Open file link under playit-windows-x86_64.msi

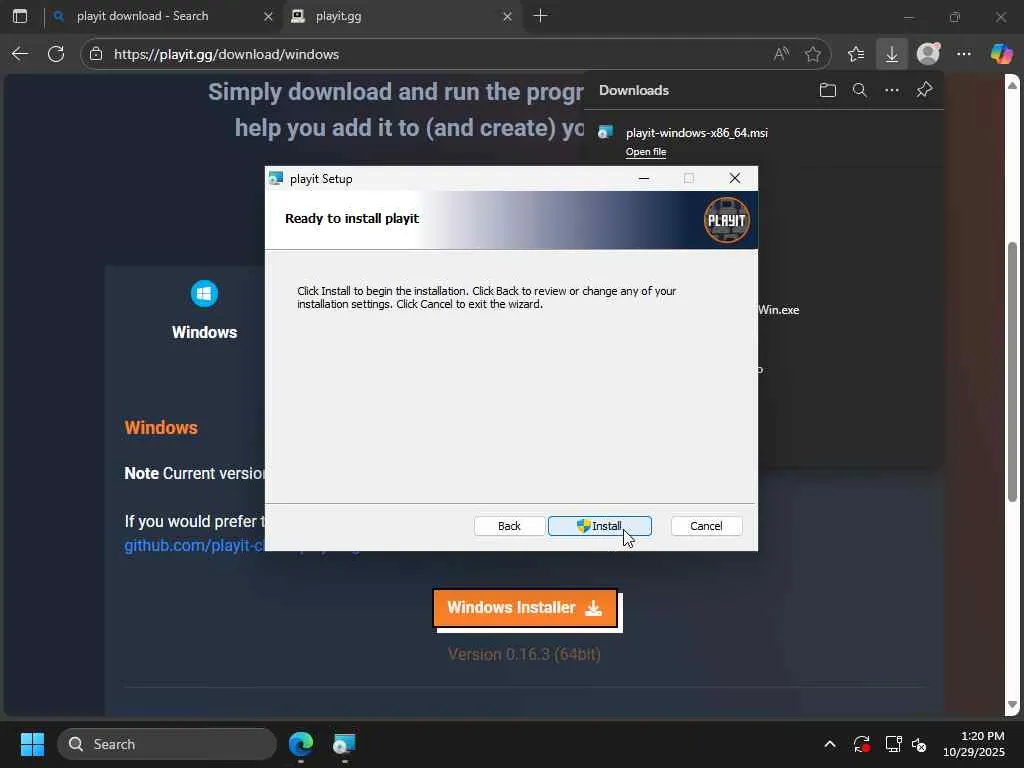(x=646, y=152)
